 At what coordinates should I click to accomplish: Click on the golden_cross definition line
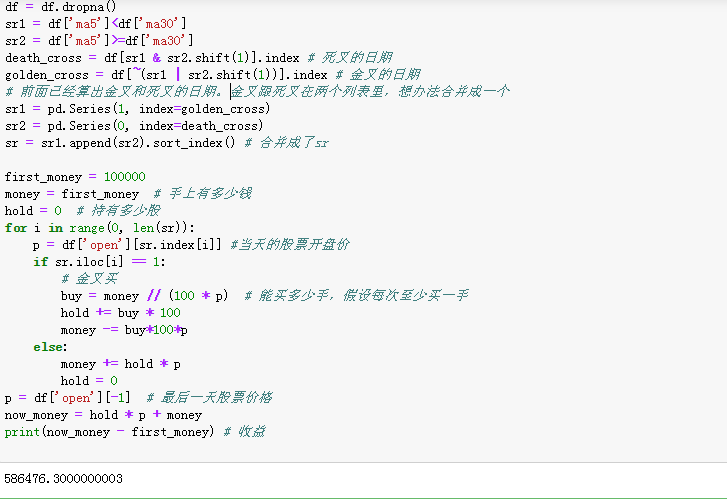pos(213,75)
